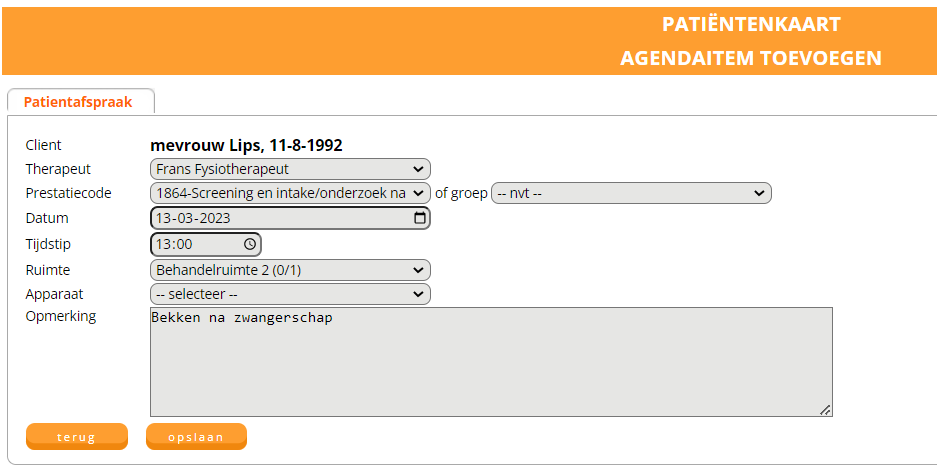
Task: Save the appointment with opslaan
Action: coord(196,437)
